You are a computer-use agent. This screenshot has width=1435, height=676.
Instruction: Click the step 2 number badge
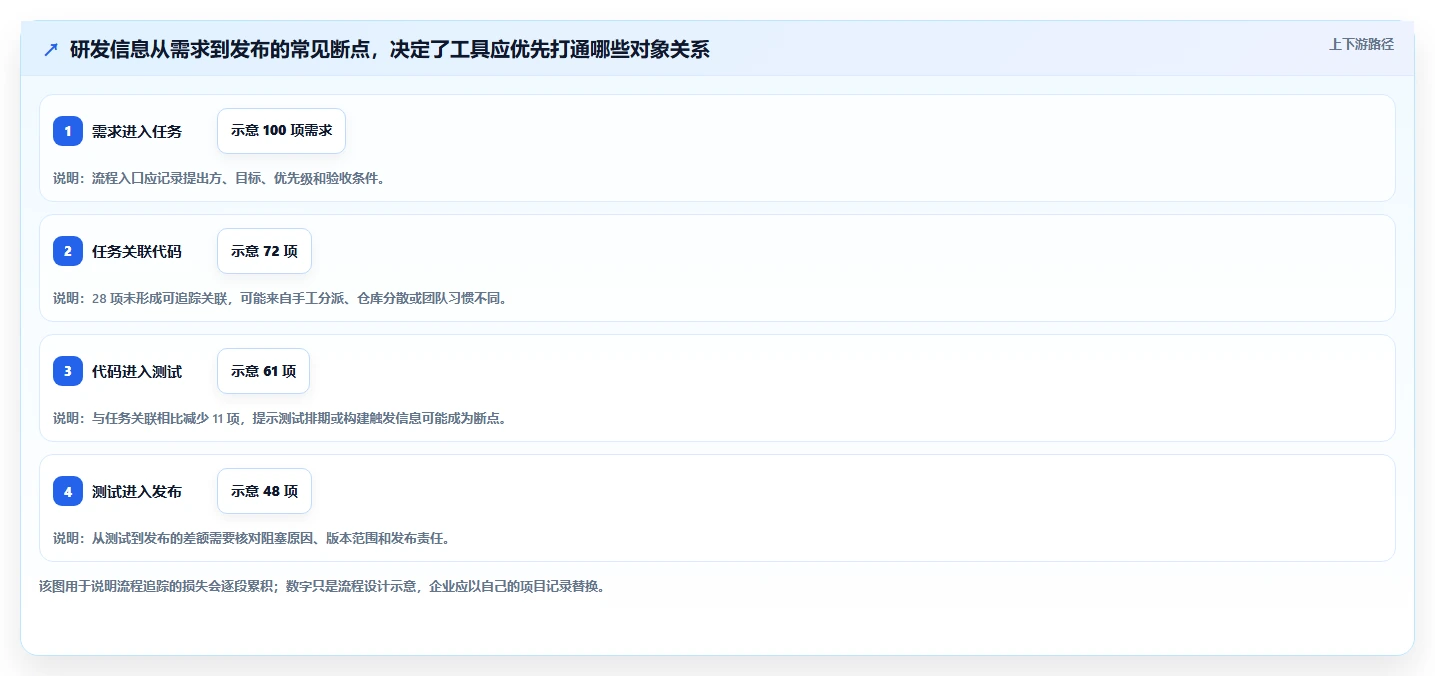pyautogui.click(x=68, y=251)
